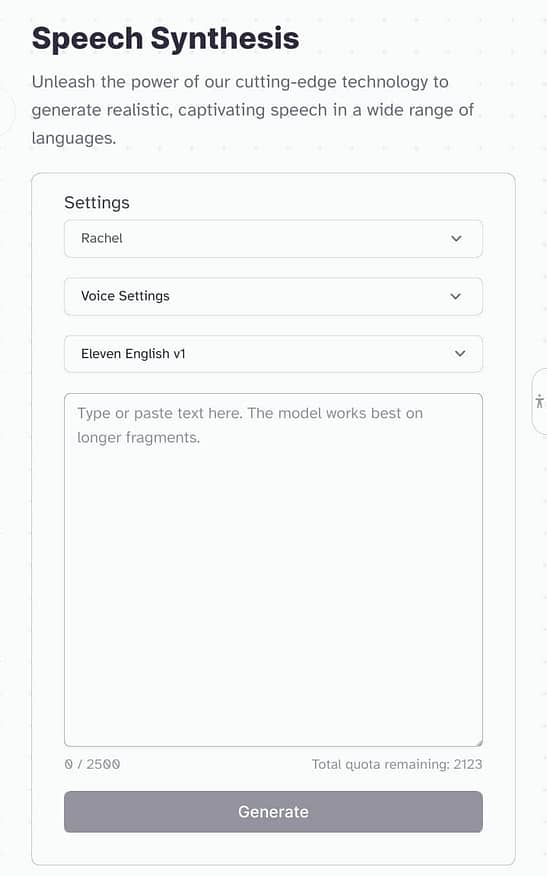The image size is (547, 876).
Task: Click the description paragraph below the heading
Action: click(253, 110)
